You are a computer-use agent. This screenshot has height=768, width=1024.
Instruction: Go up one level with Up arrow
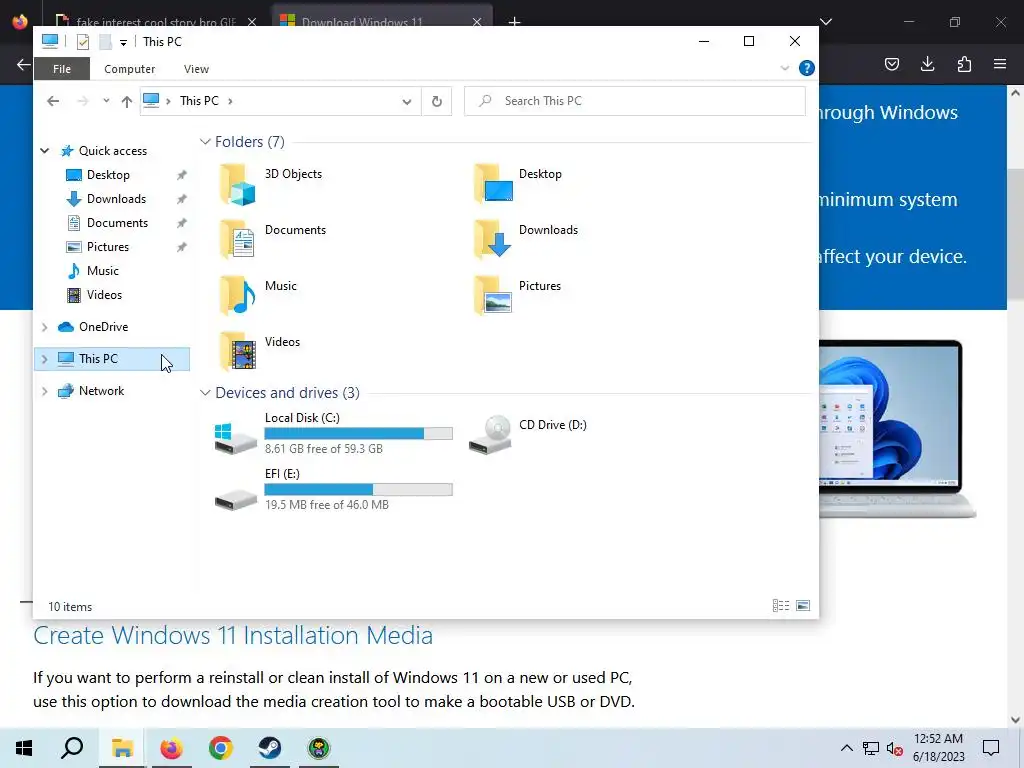(127, 101)
